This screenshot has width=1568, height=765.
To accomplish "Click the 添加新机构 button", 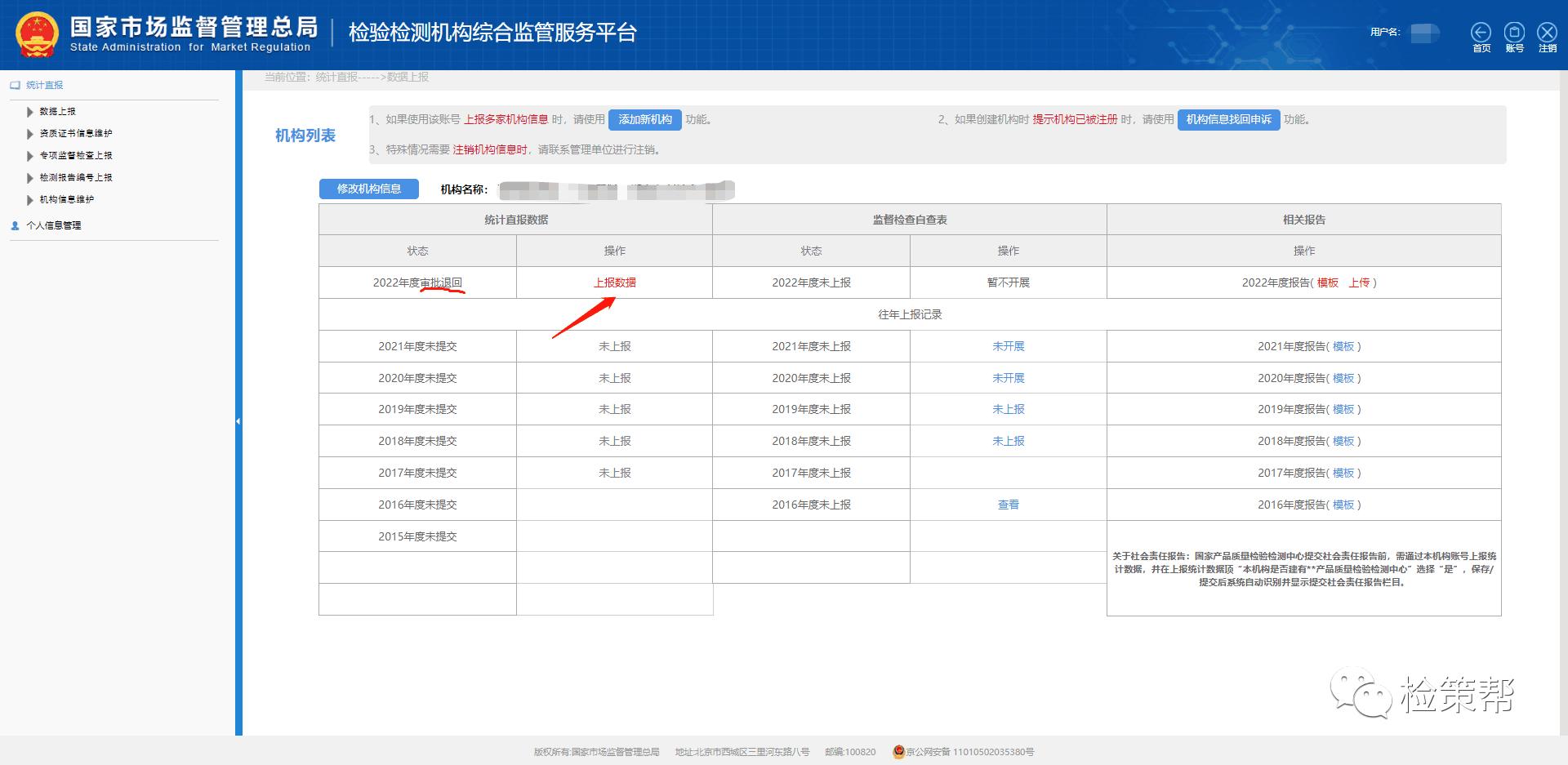I will point(647,119).
